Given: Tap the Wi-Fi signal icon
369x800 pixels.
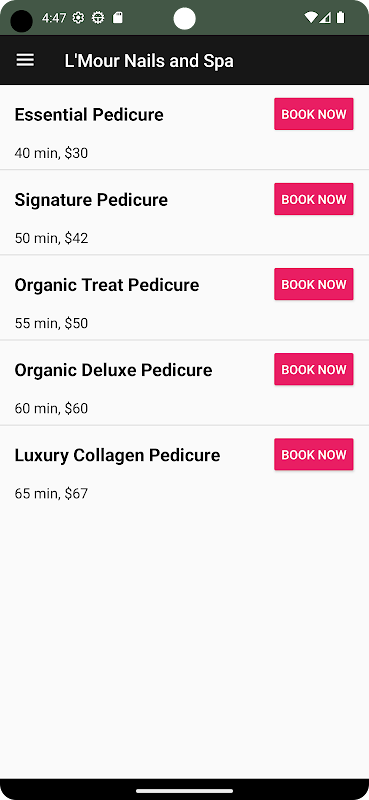Looking at the screenshot, I should tap(311, 18).
